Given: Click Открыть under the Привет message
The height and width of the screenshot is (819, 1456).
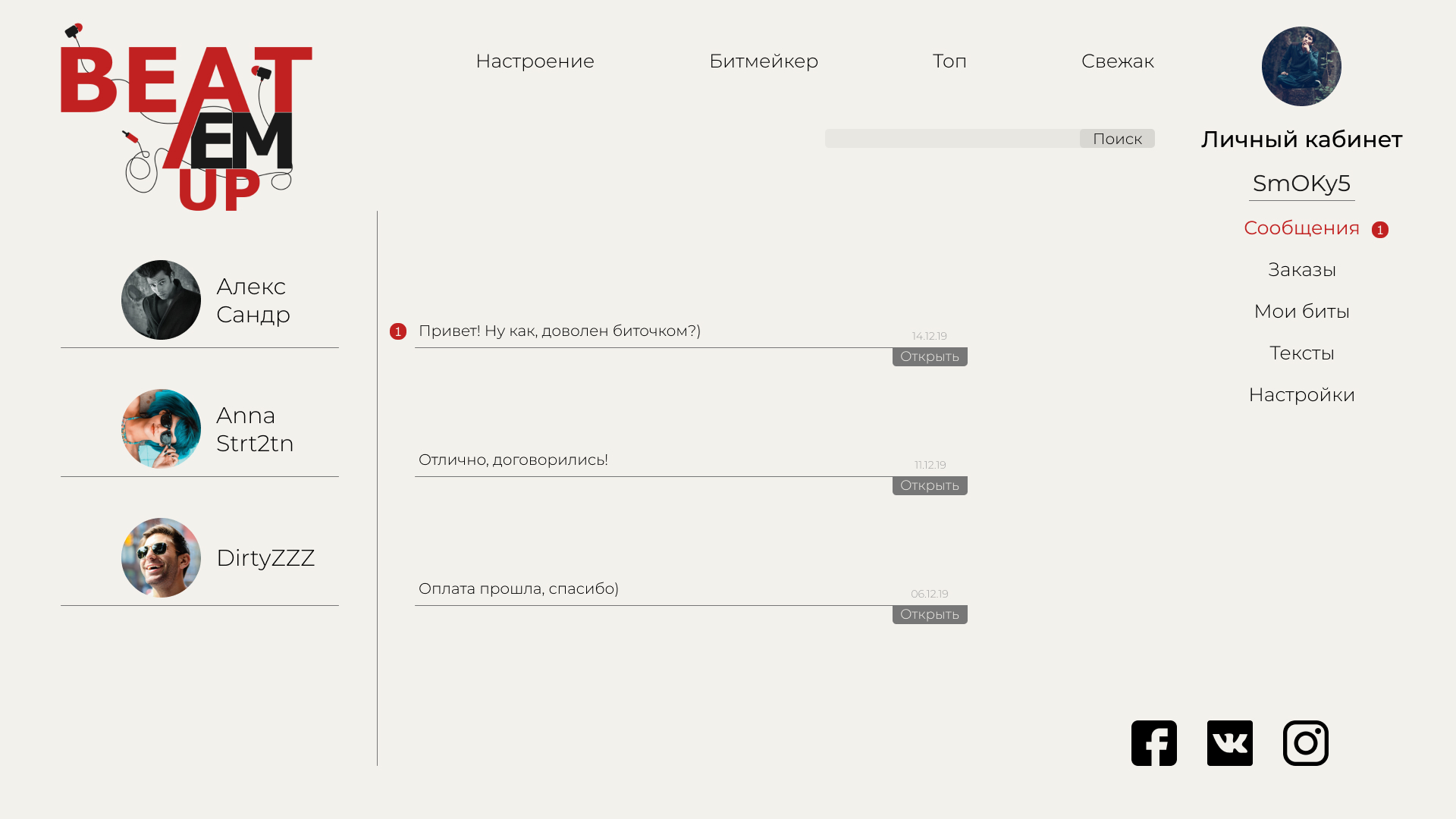Looking at the screenshot, I should 930,356.
